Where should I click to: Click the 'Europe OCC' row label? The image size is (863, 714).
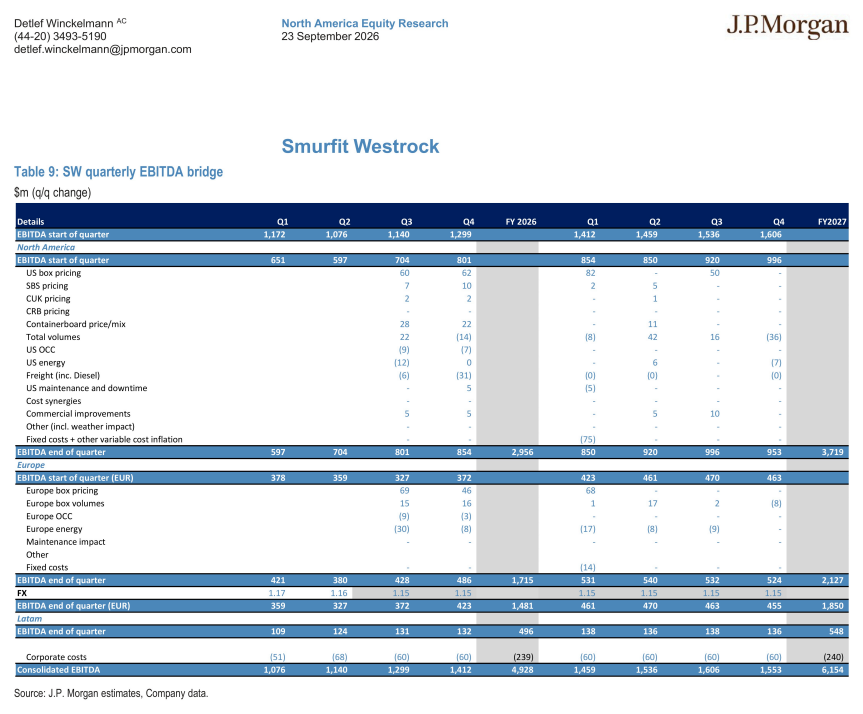(x=49, y=516)
